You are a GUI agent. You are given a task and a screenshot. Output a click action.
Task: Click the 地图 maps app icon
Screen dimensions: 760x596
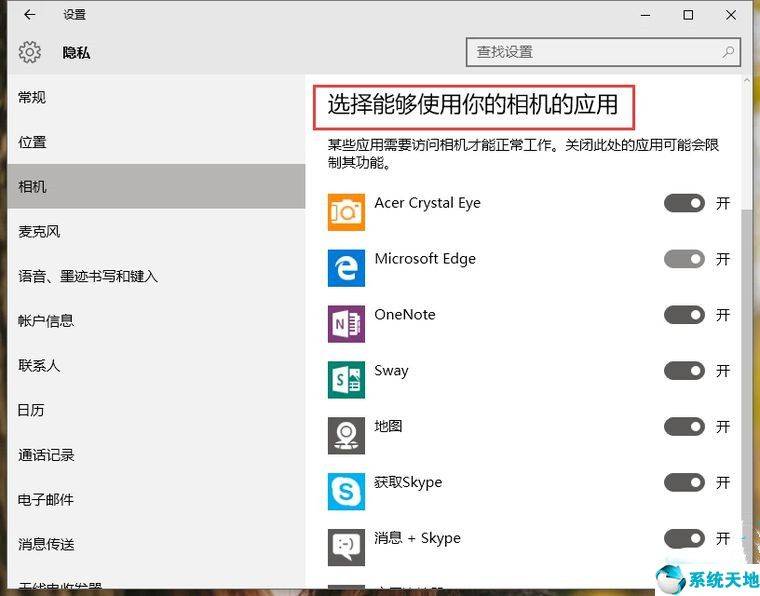(x=346, y=436)
